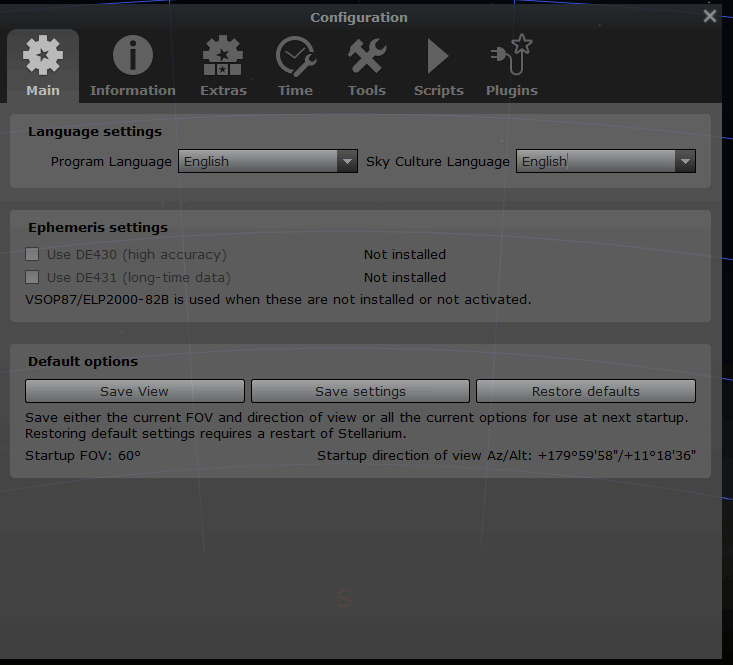733x665 pixels.
Task: Click the 'Language settings' heading
Action: point(95,132)
